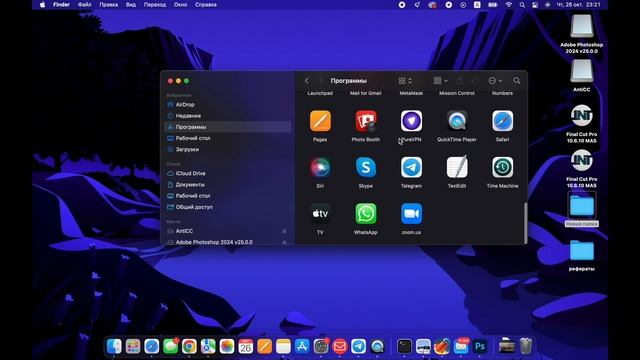
Task: Open the Окно menu
Action: 180,5
